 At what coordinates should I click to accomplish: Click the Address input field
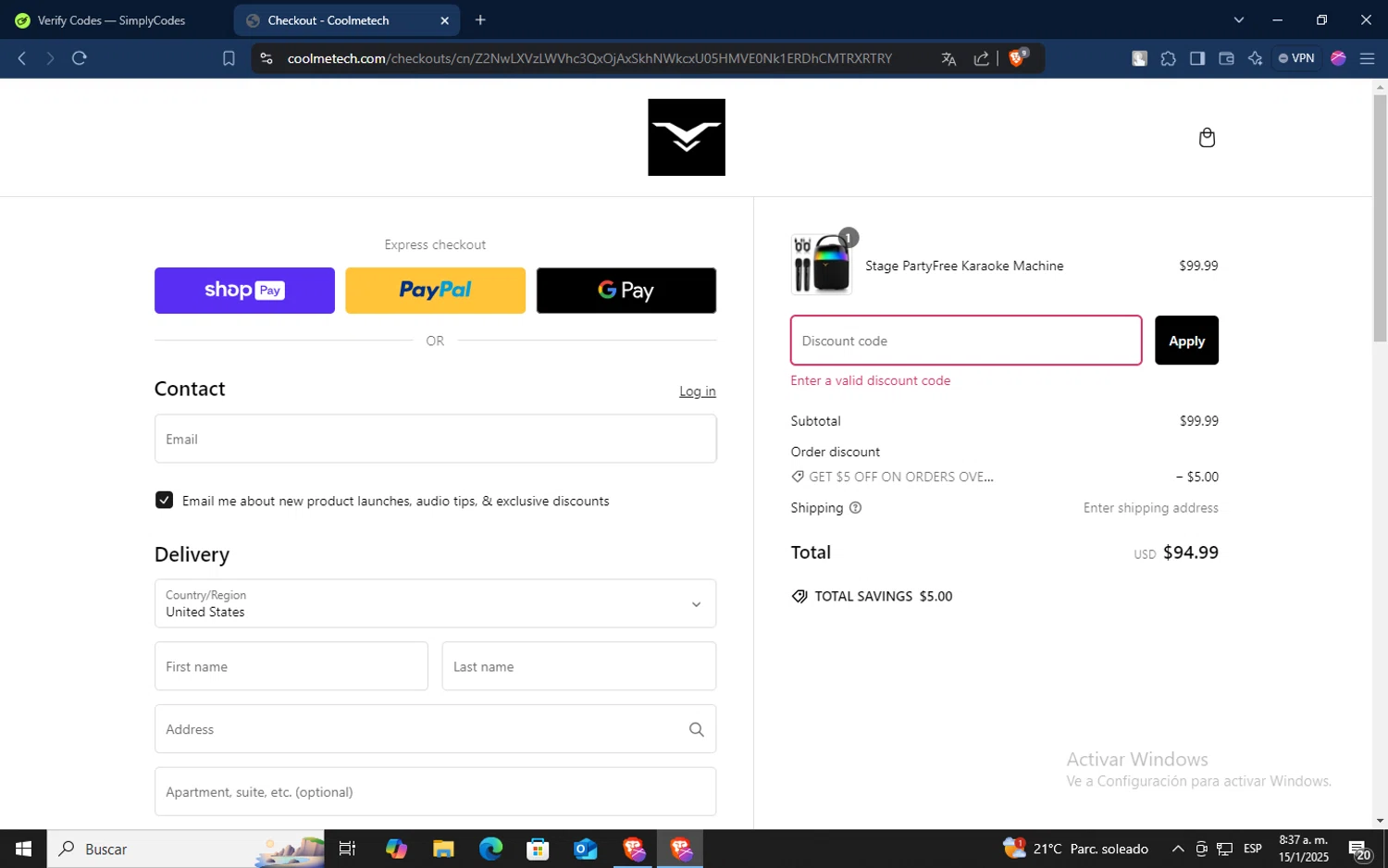tap(435, 729)
